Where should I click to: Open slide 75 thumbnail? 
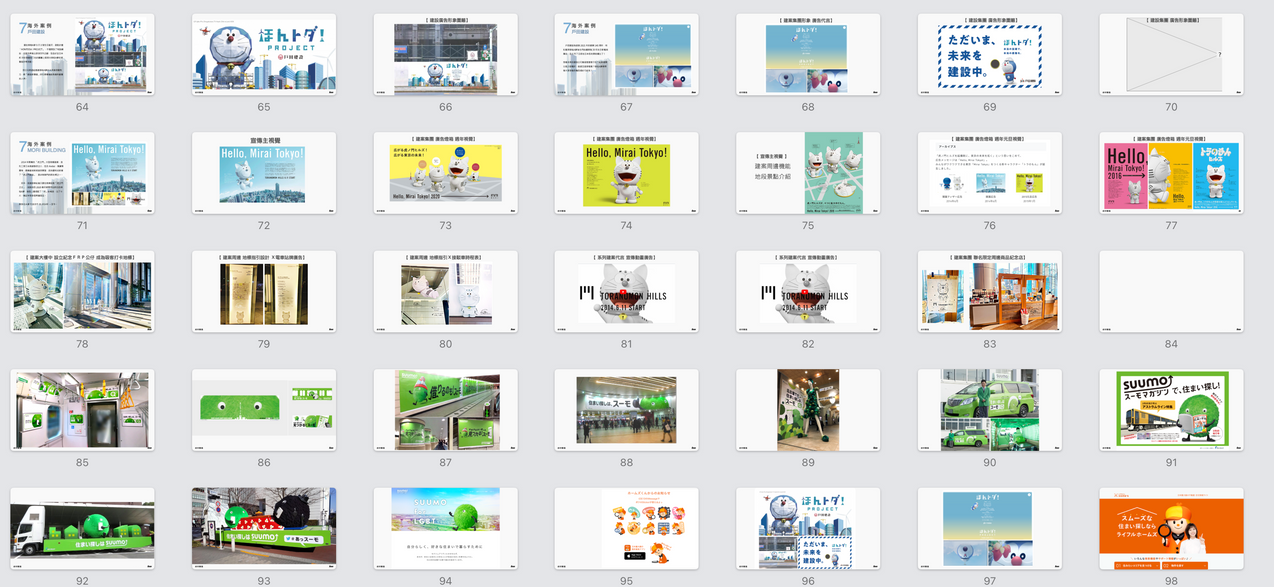coord(808,173)
